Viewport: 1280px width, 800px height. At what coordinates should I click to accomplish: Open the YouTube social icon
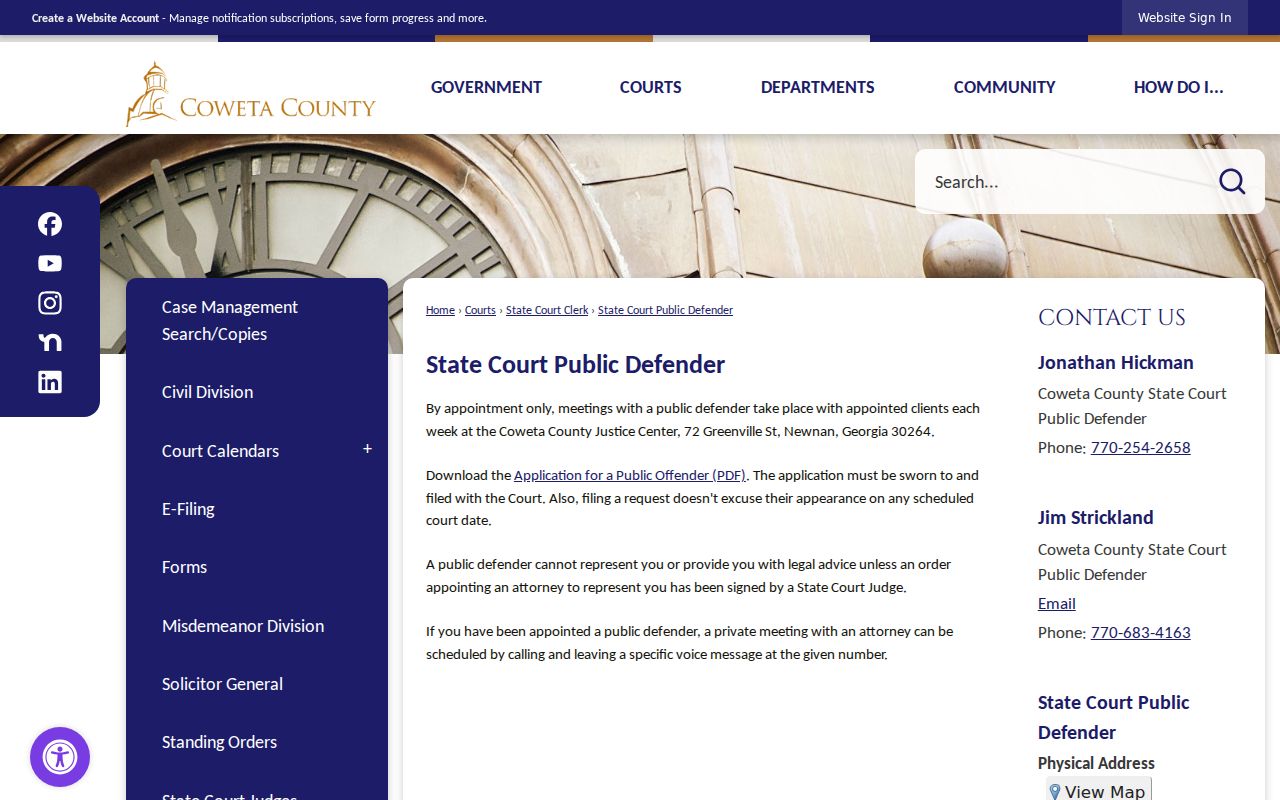(x=50, y=263)
